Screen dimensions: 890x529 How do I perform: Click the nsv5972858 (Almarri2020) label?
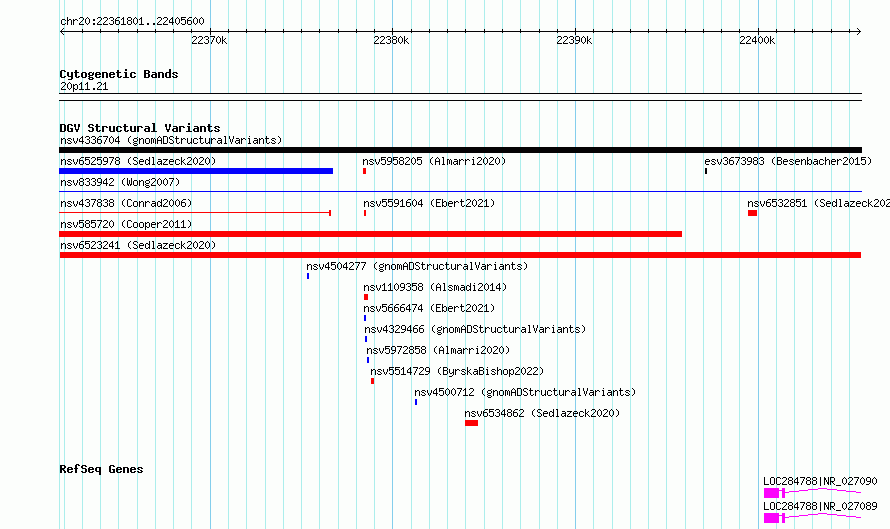438,350
